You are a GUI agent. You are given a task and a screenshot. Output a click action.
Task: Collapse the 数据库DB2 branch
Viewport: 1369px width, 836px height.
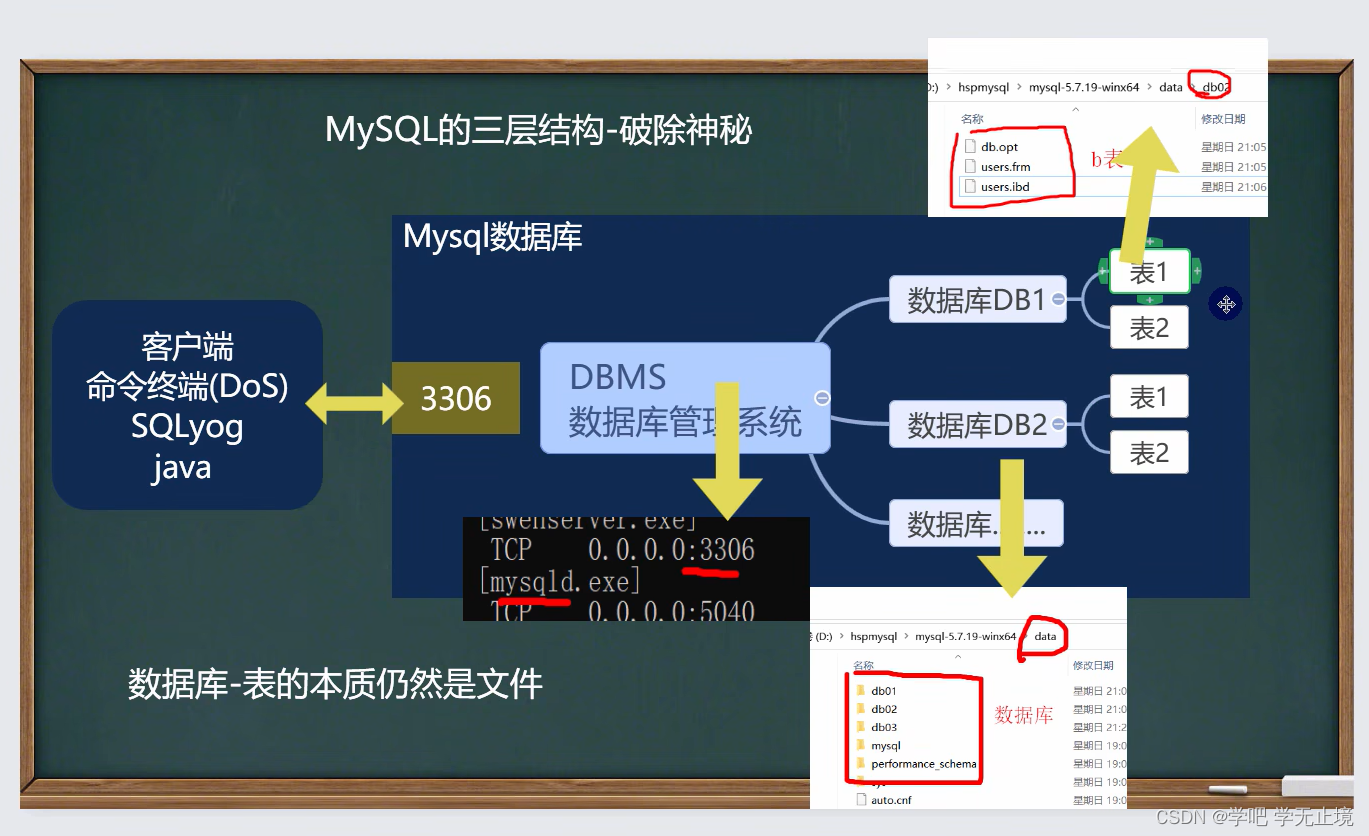1058,423
